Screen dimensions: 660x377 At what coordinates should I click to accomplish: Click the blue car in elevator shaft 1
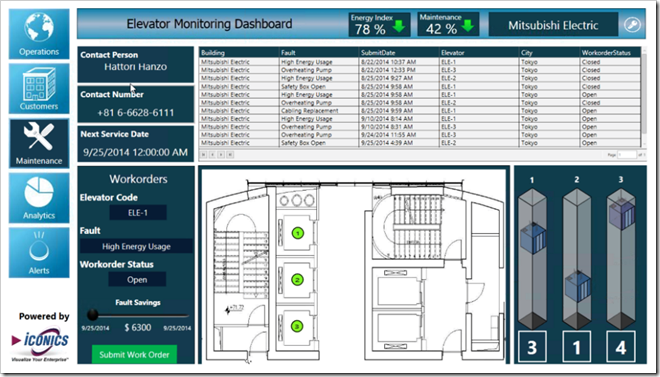pos(533,238)
